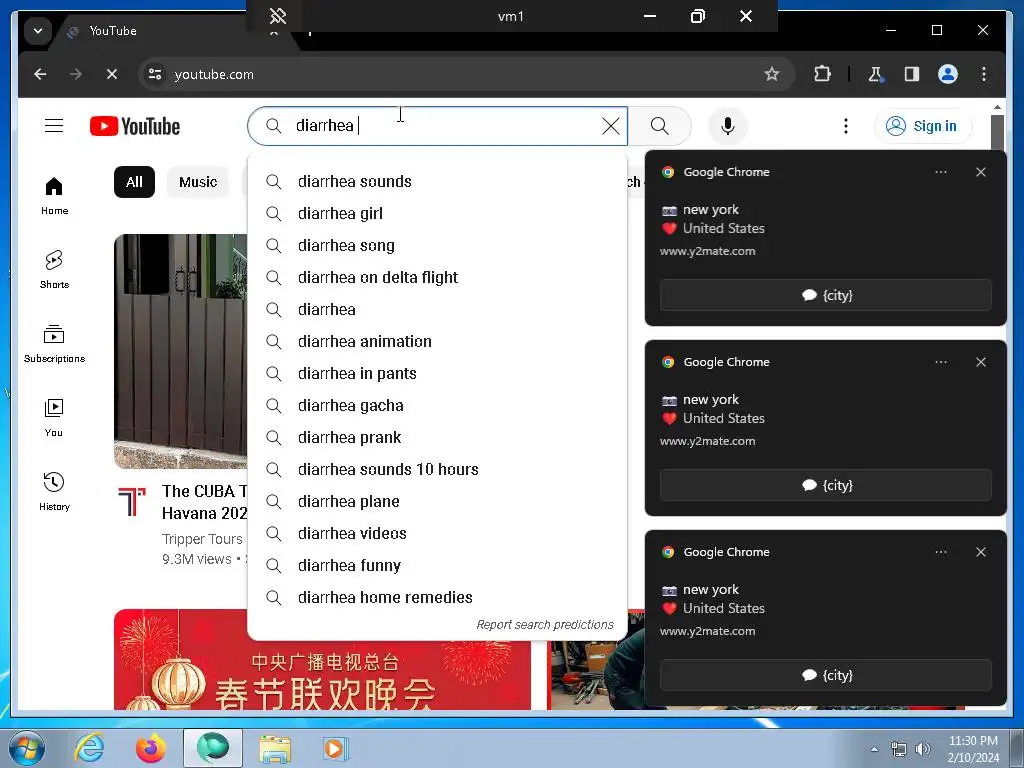The width and height of the screenshot is (1024, 768).
Task: Unpin the vm1 connection bar
Action: click(278, 16)
